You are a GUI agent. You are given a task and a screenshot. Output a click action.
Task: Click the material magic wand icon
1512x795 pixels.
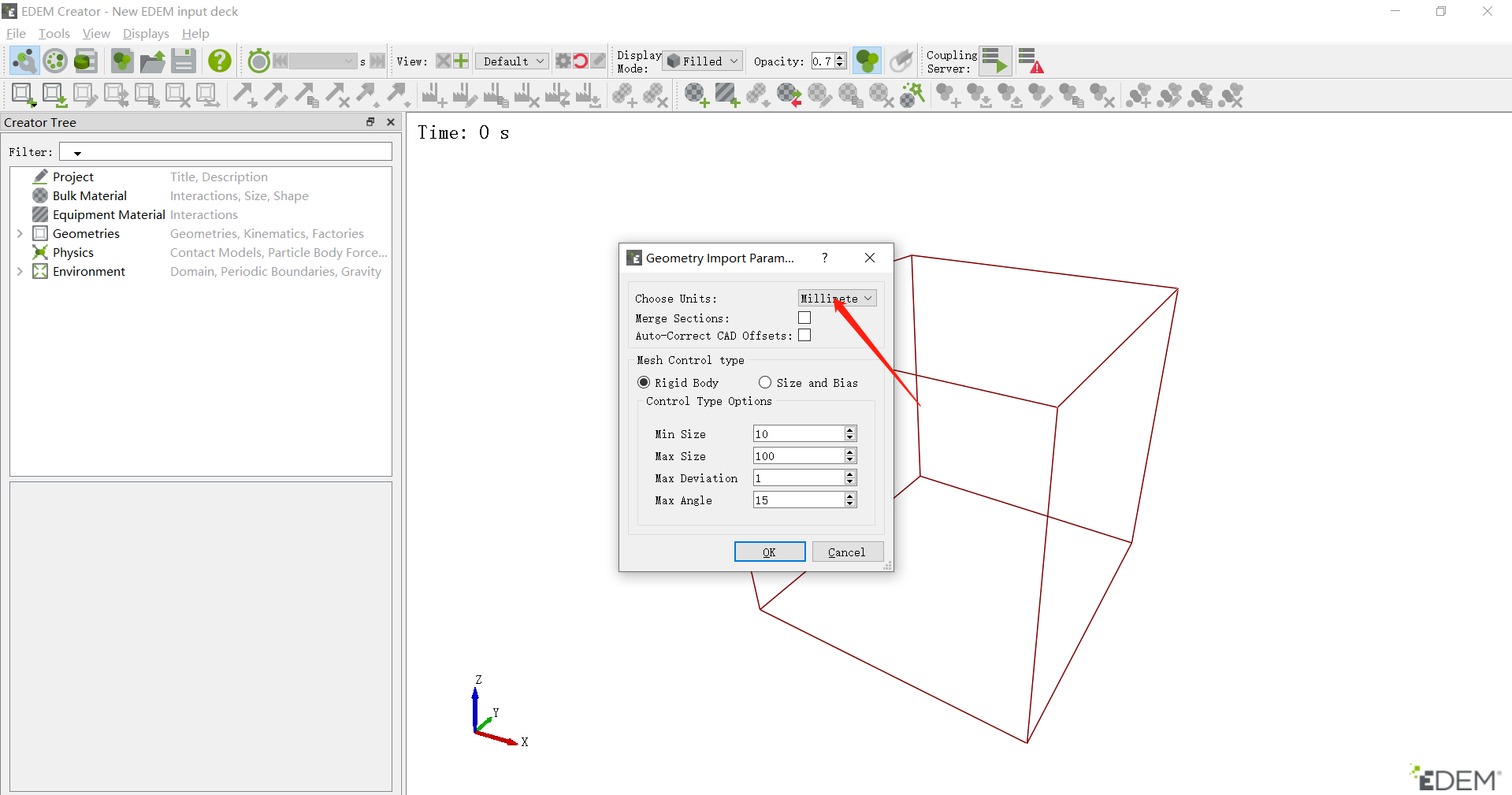coord(912,95)
